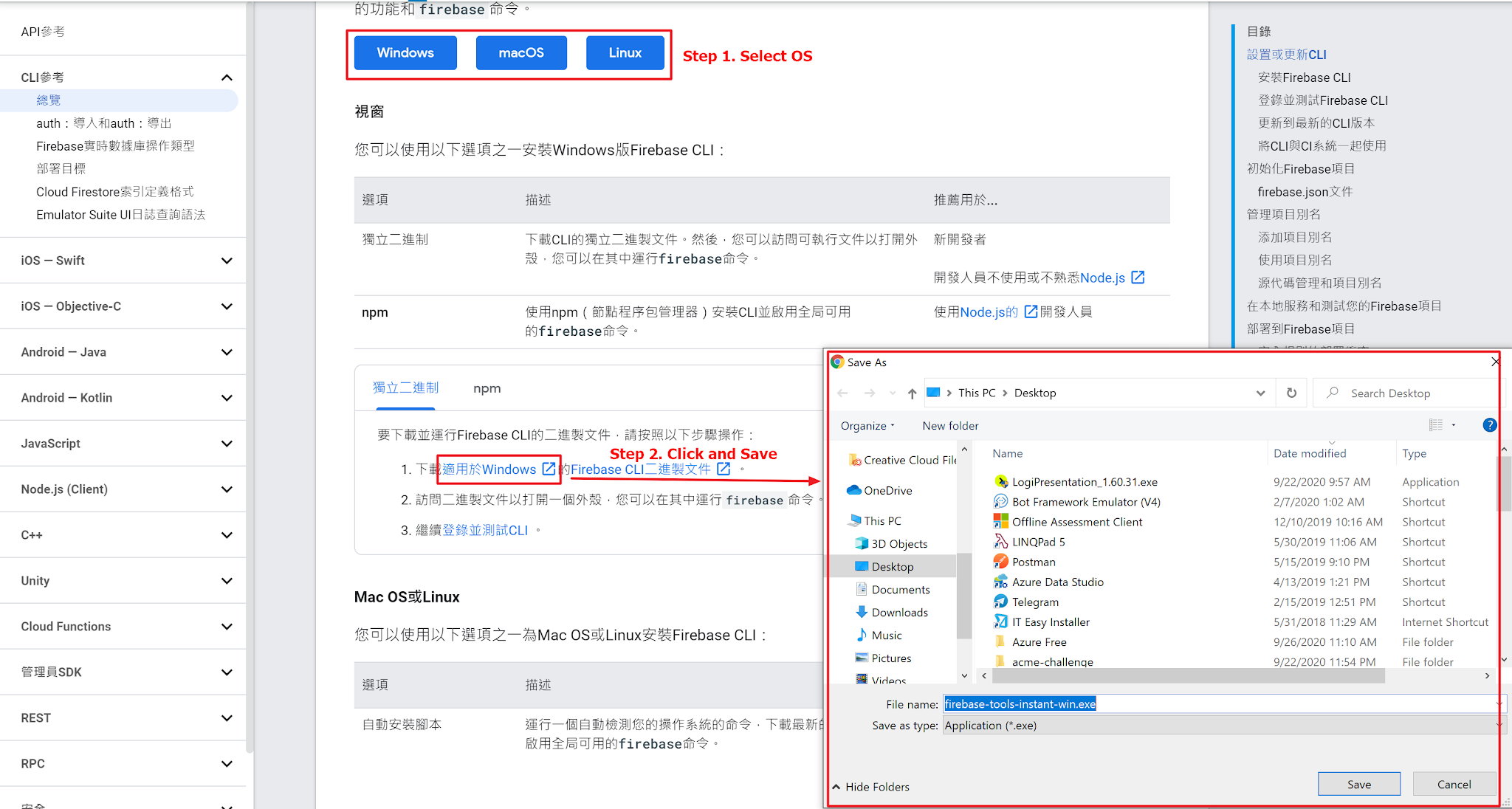Screen dimensions: 1512x809
Task: Select OneDrive in the sidebar
Action: [883, 490]
